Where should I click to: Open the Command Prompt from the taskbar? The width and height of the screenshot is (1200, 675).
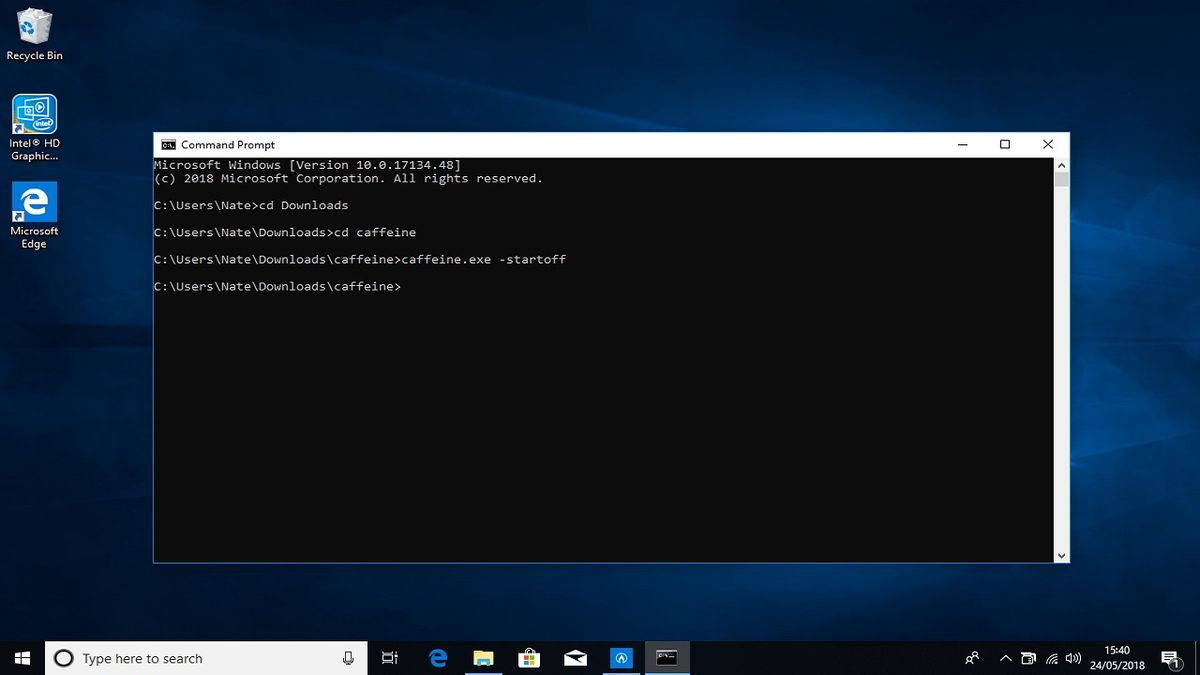[665, 658]
